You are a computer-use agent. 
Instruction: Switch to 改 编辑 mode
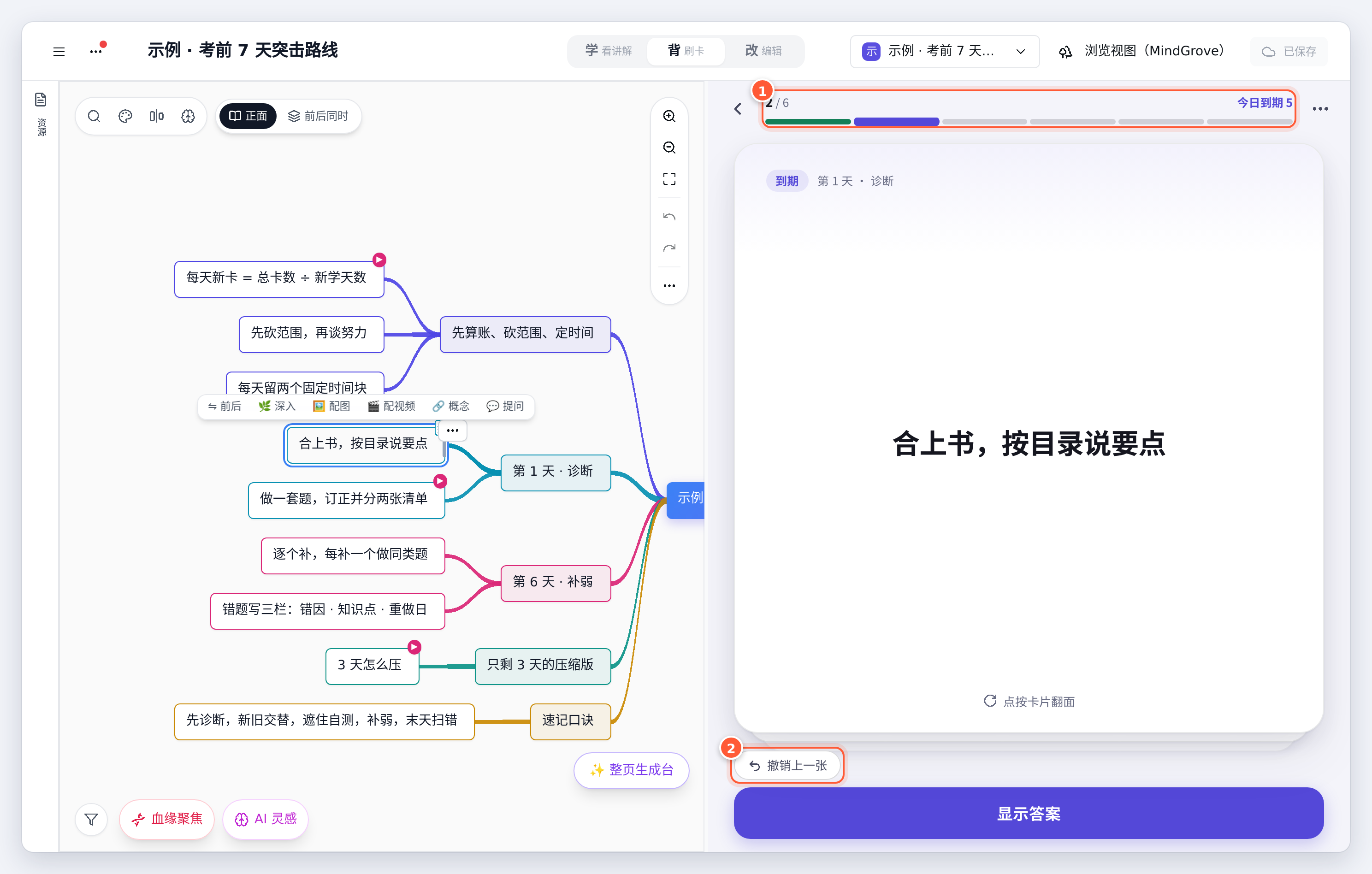coord(763,51)
